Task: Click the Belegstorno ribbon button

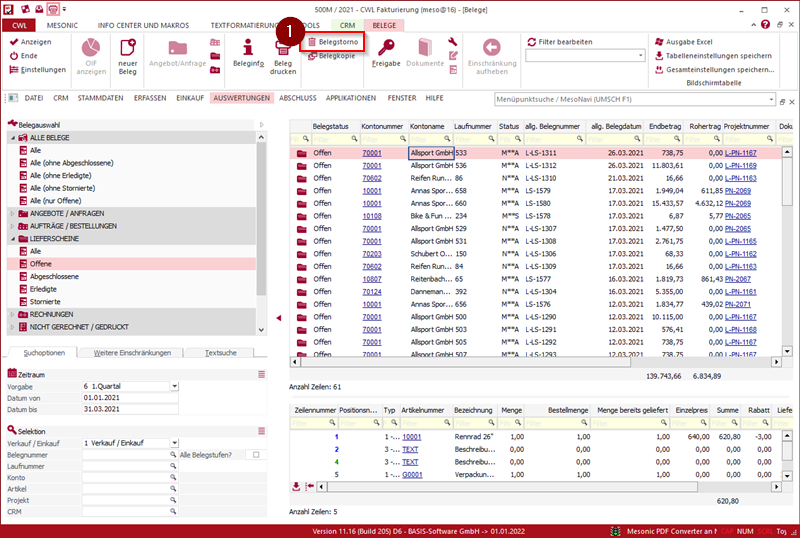Action: click(x=337, y=42)
